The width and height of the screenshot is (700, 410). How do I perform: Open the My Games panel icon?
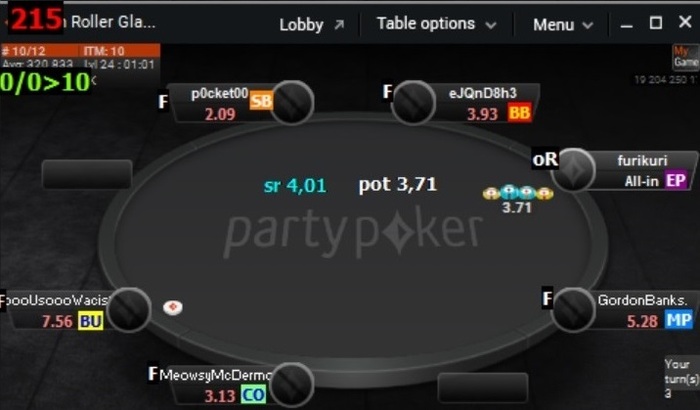686,57
